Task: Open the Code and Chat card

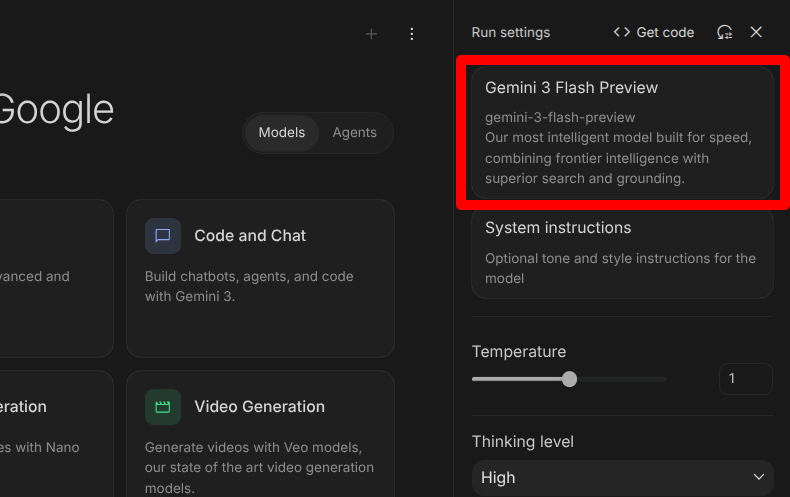Action: [x=260, y=278]
